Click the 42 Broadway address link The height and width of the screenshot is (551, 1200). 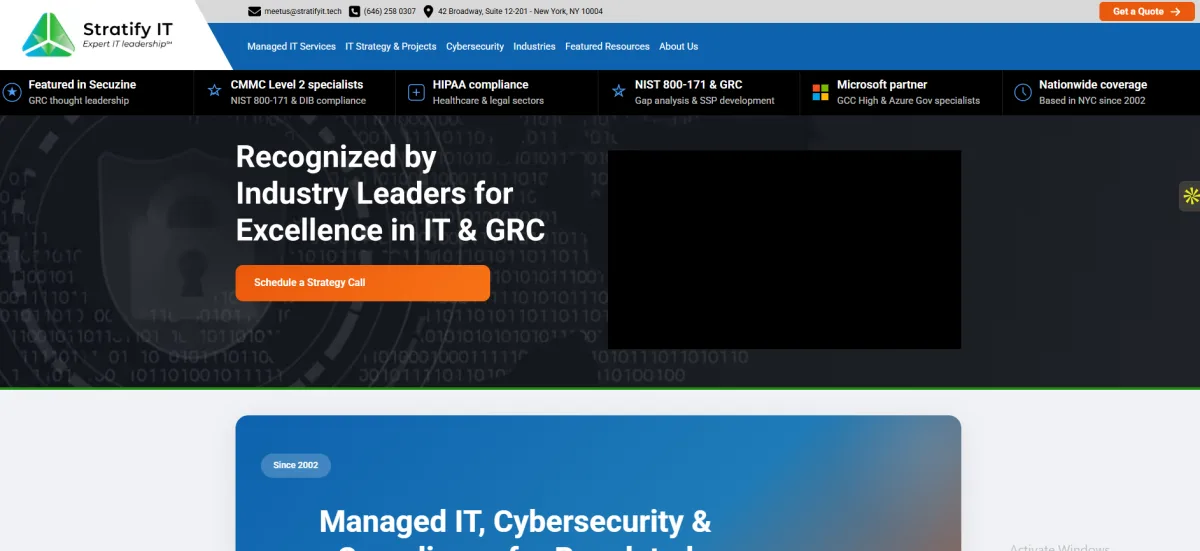pos(520,12)
